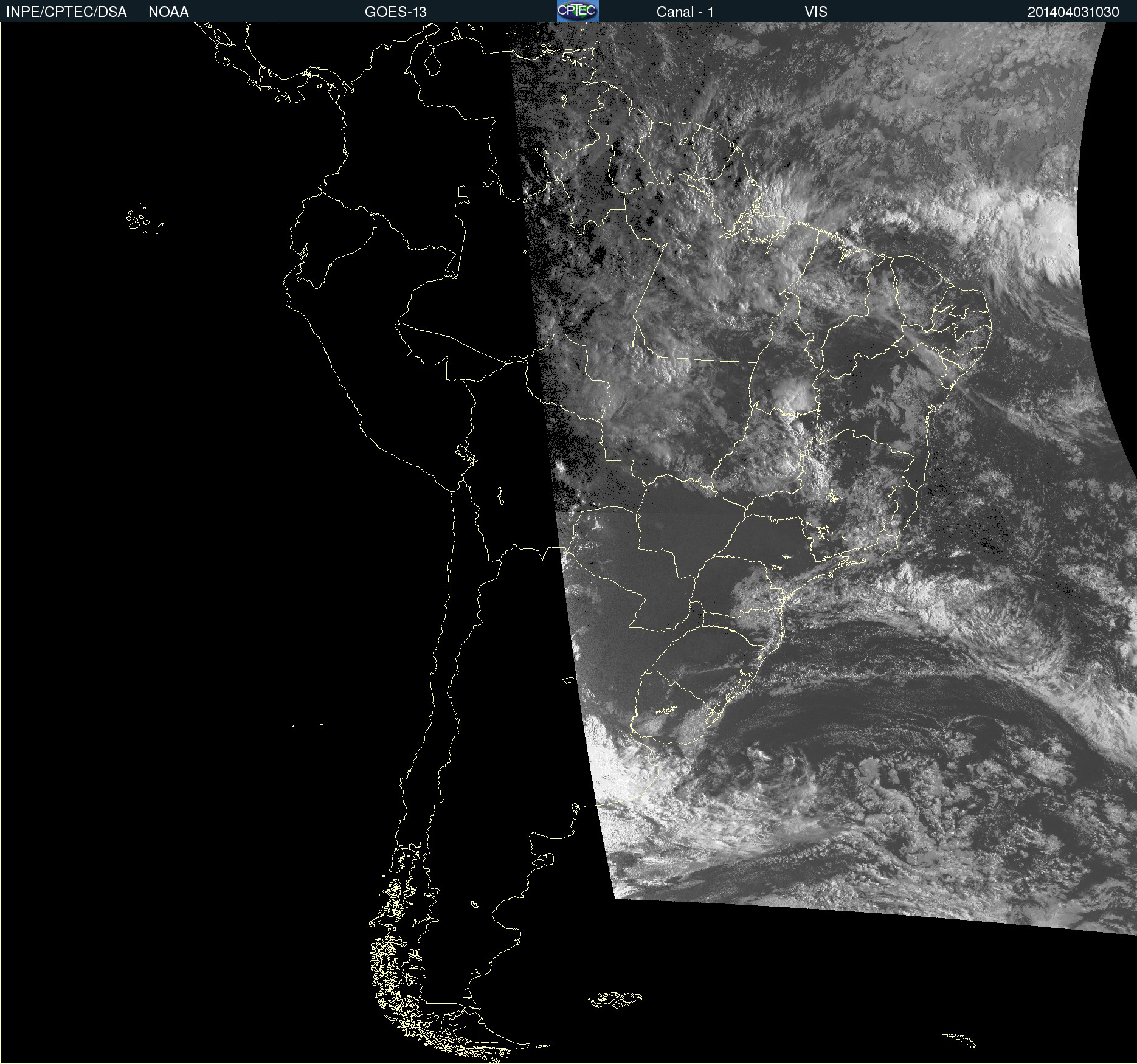Click the CPTEC logo in header

(577, 11)
